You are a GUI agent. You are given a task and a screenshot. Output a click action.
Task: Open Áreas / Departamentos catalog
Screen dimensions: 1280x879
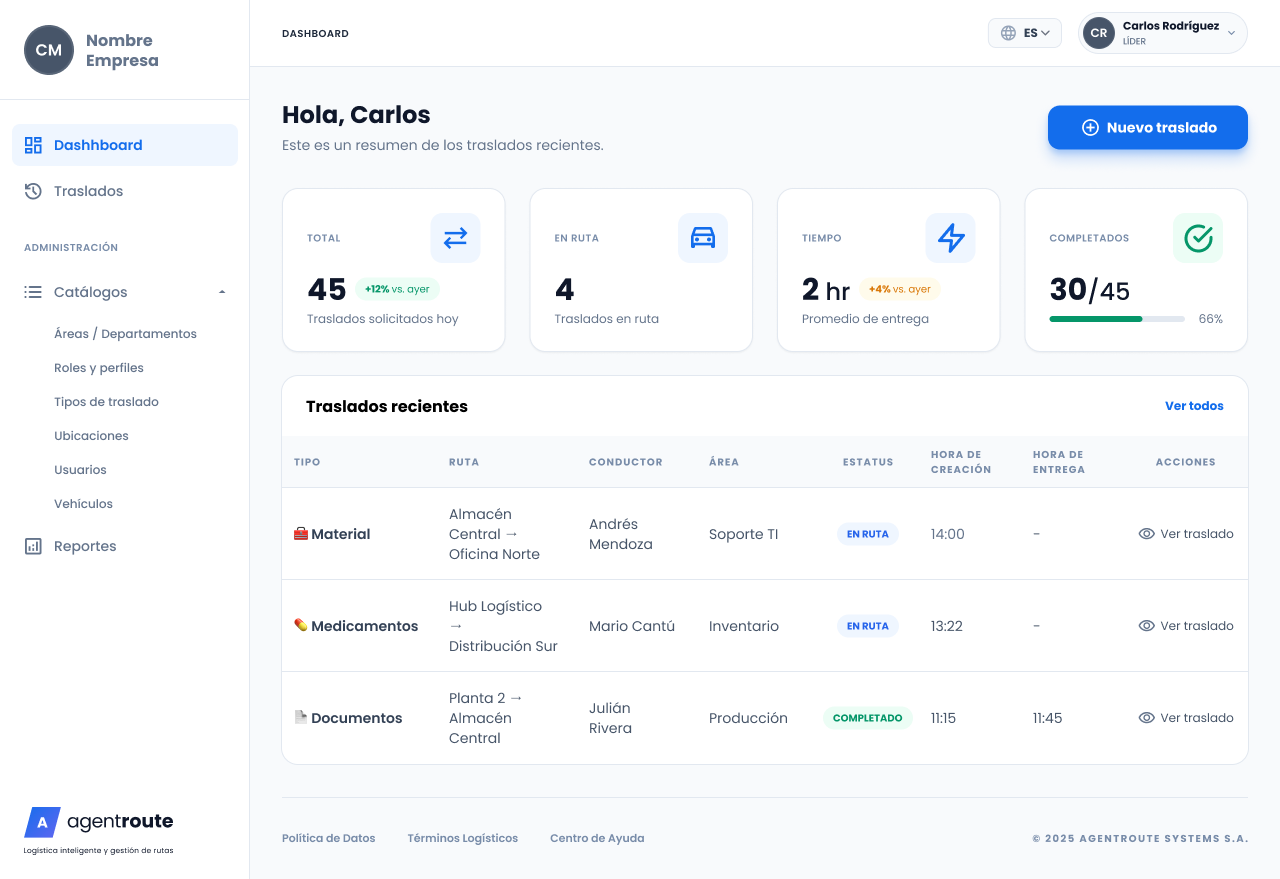pos(125,334)
